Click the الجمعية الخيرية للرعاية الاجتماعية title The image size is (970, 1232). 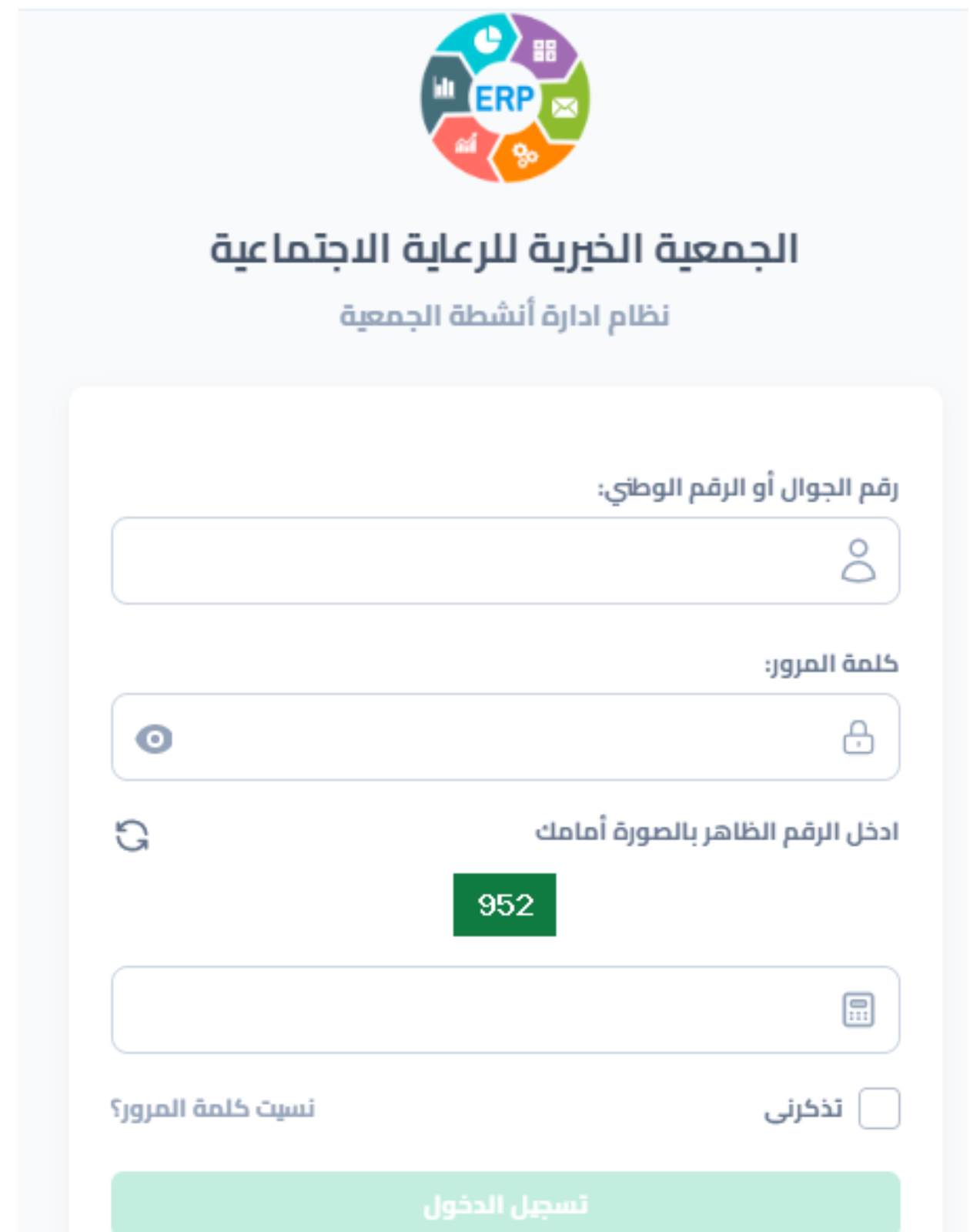point(505,249)
